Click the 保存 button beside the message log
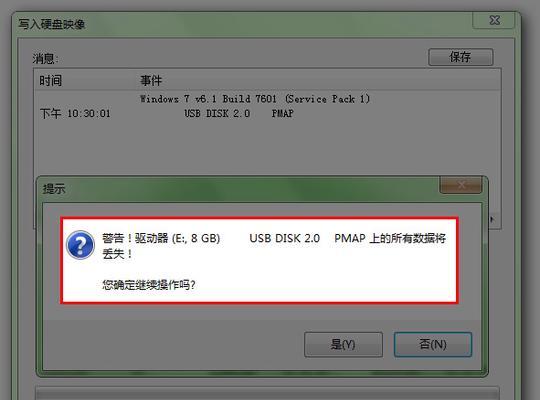Image resolution: width=540 pixels, height=400 pixels. coord(460,57)
